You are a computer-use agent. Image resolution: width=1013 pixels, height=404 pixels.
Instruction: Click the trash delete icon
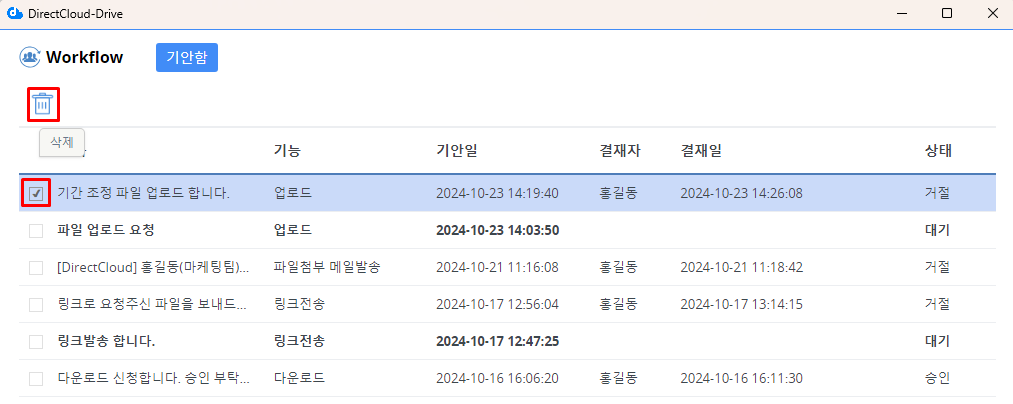[42, 104]
